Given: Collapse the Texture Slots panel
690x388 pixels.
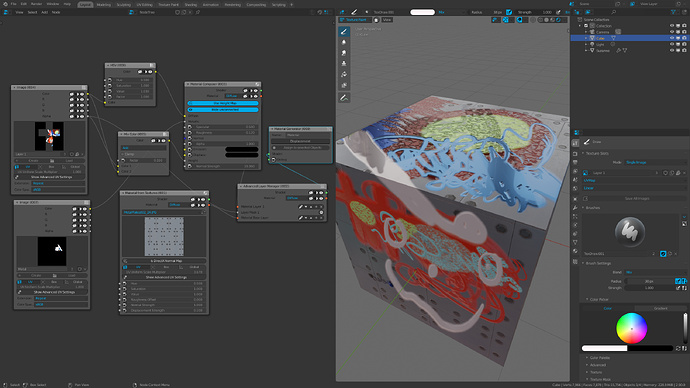Looking at the screenshot, I should pos(596,153).
